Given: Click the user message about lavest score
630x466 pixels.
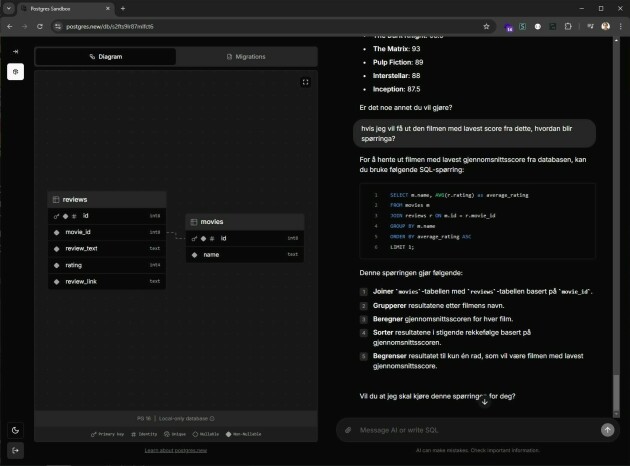Looking at the screenshot, I should (474, 133).
